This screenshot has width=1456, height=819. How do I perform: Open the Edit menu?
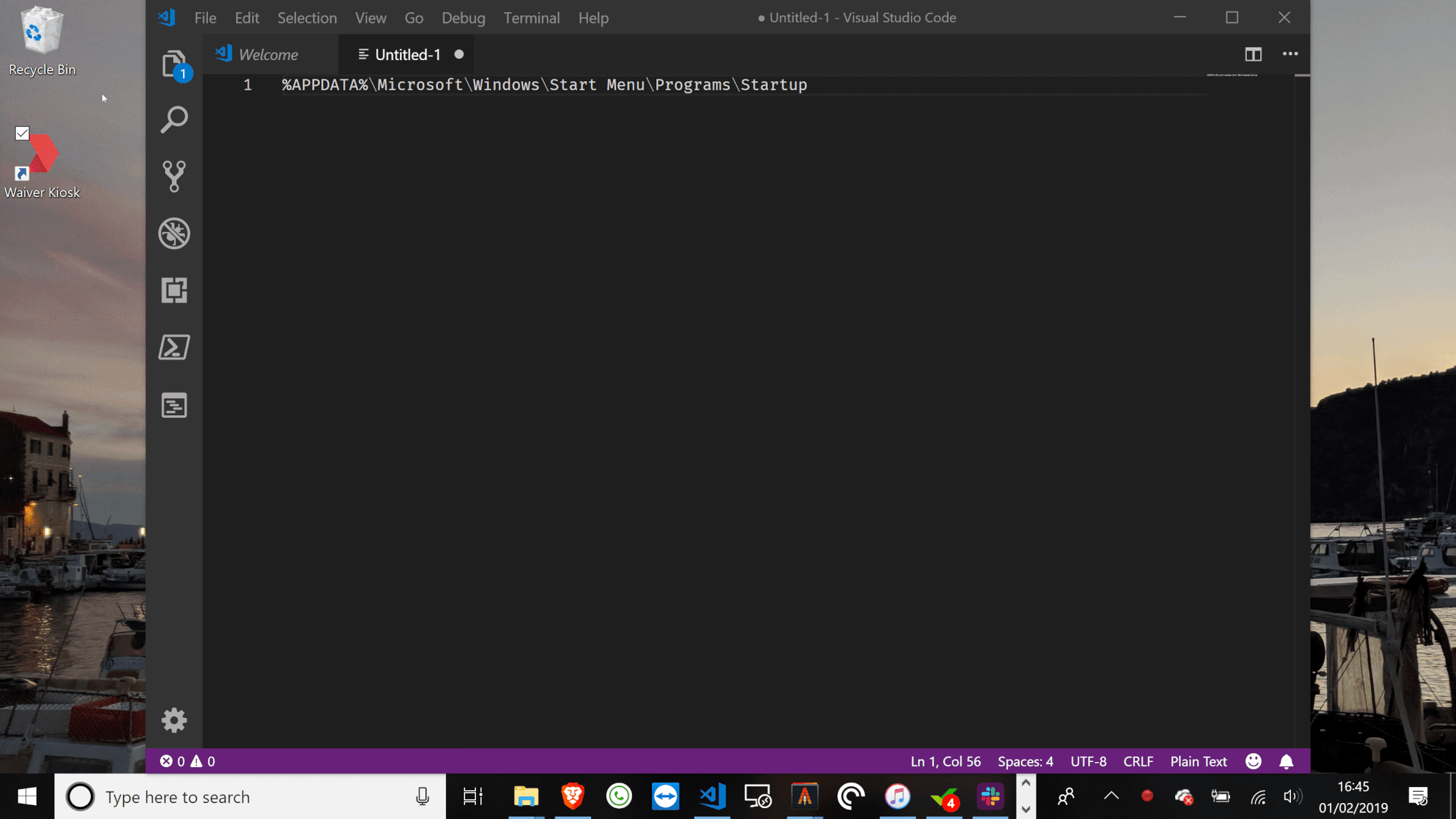(247, 18)
